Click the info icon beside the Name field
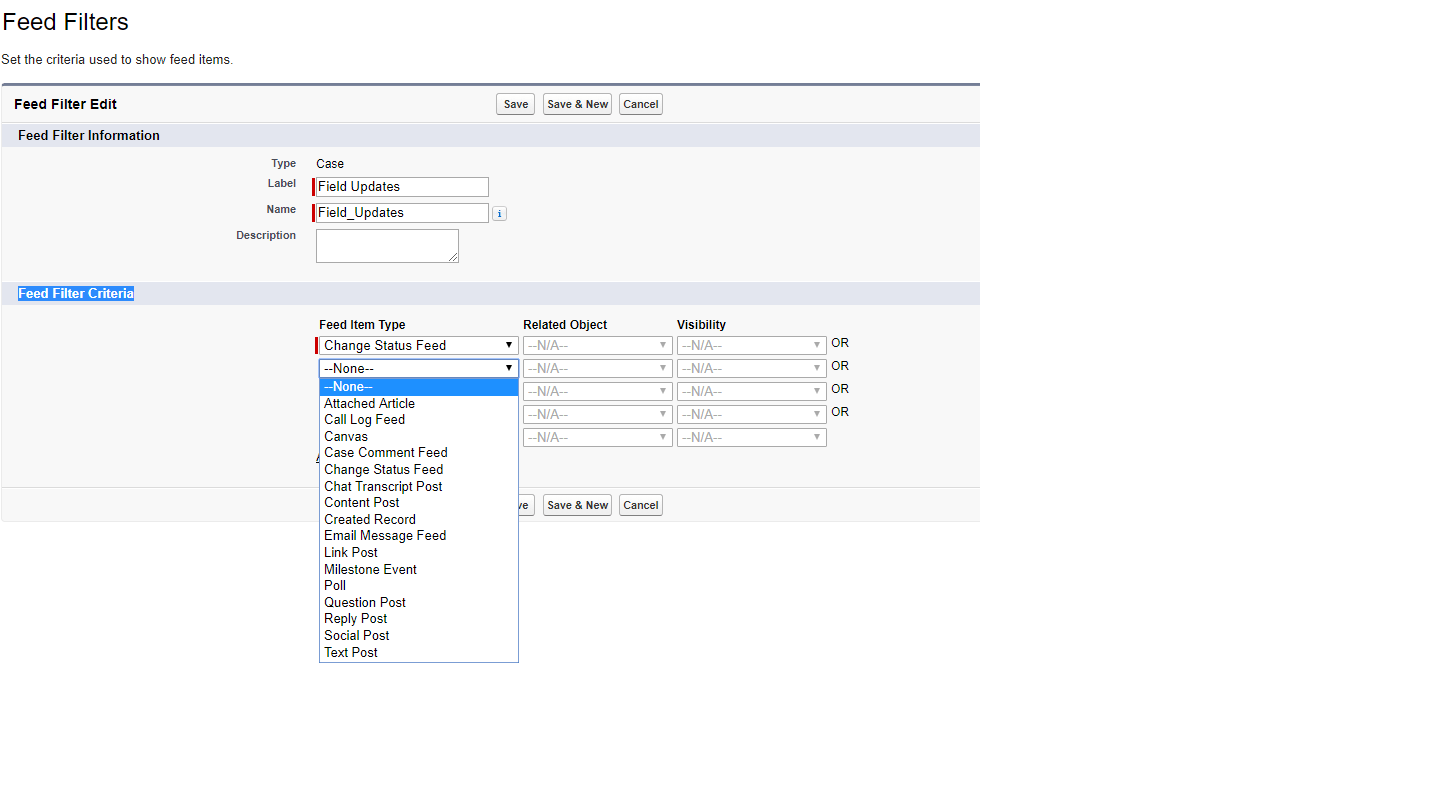This screenshot has height=810, width=1440. pyautogui.click(x=499, y=213)
